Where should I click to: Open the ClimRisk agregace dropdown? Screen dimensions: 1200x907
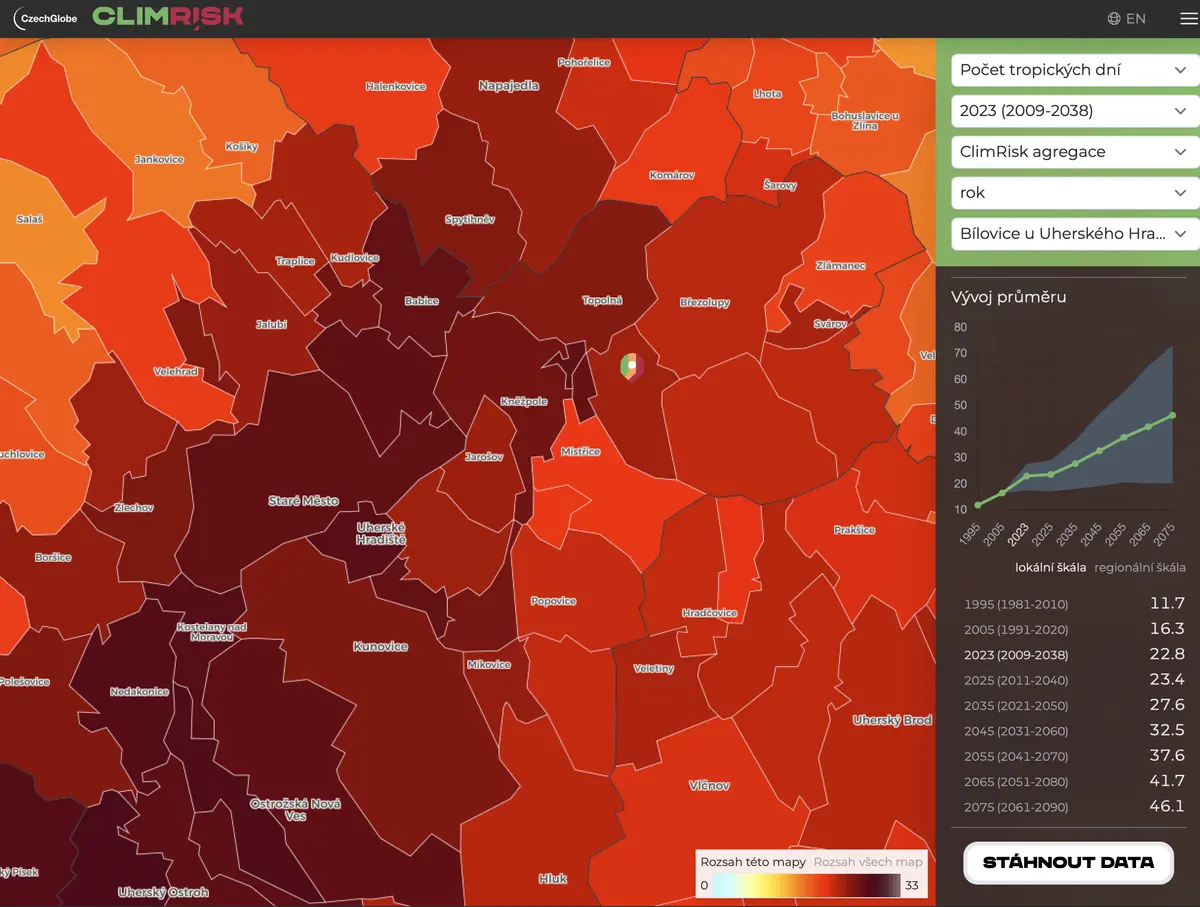tap(1074, 152)
